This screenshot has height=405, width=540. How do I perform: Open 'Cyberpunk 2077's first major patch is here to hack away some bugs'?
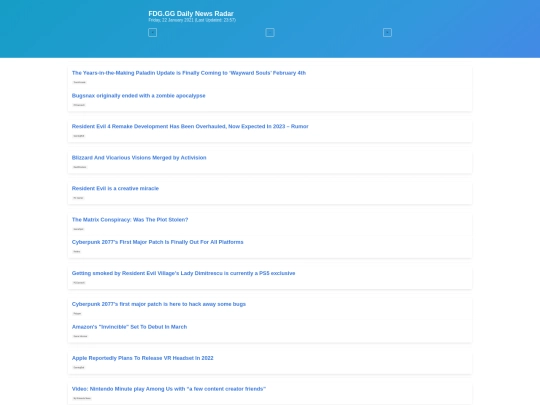(159, 304)
